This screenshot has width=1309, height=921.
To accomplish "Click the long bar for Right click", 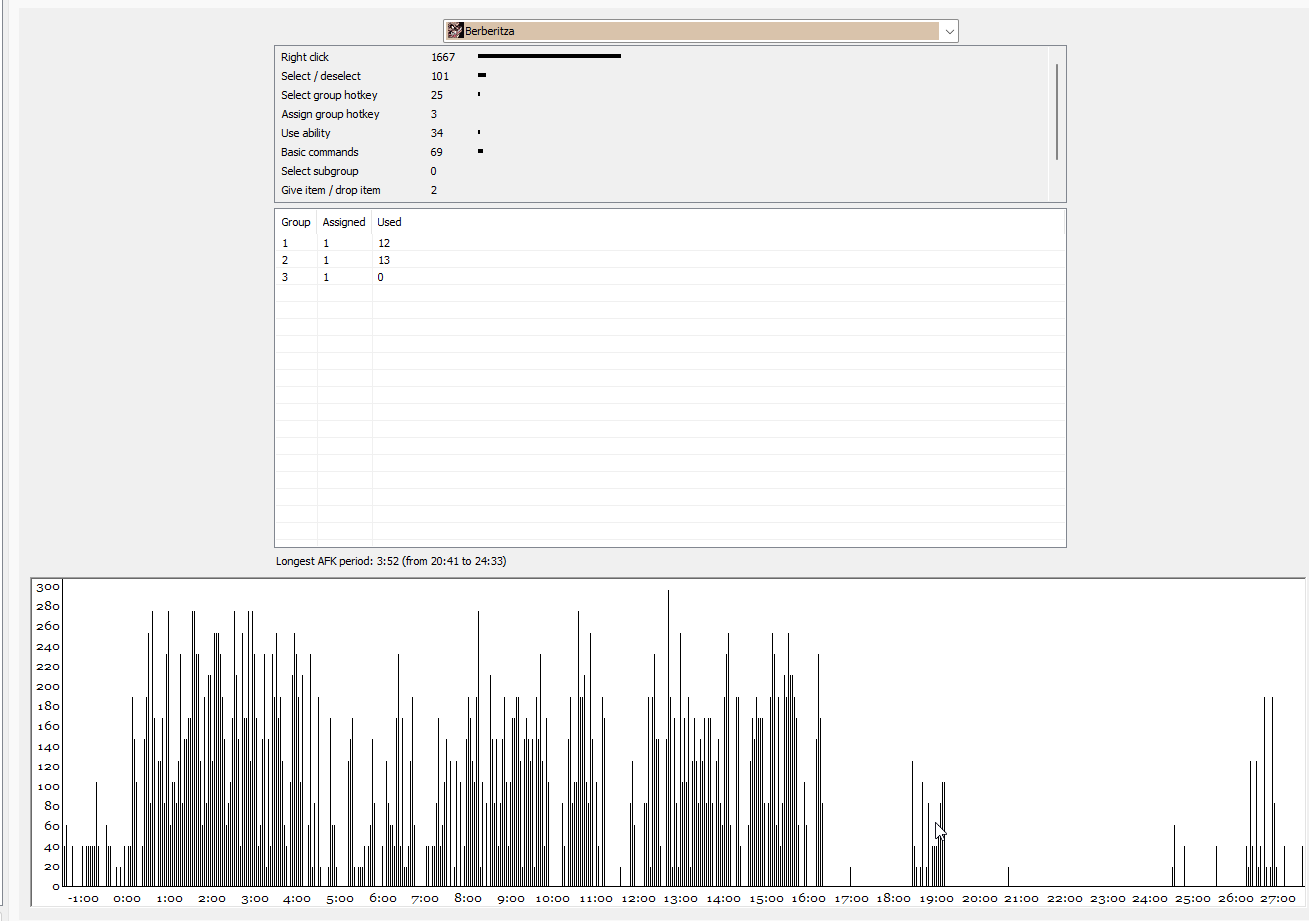I will coord(549,56).
